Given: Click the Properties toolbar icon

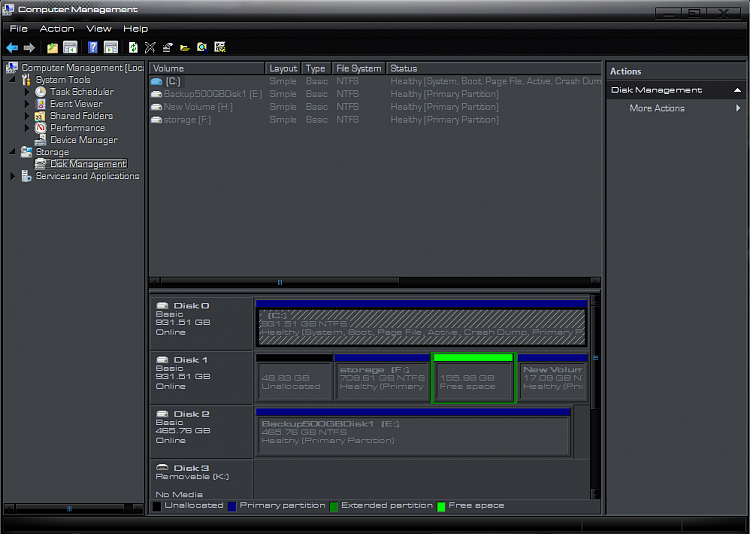Looking at the screenshot, I should pyautogui.click(x=167, y=47).
